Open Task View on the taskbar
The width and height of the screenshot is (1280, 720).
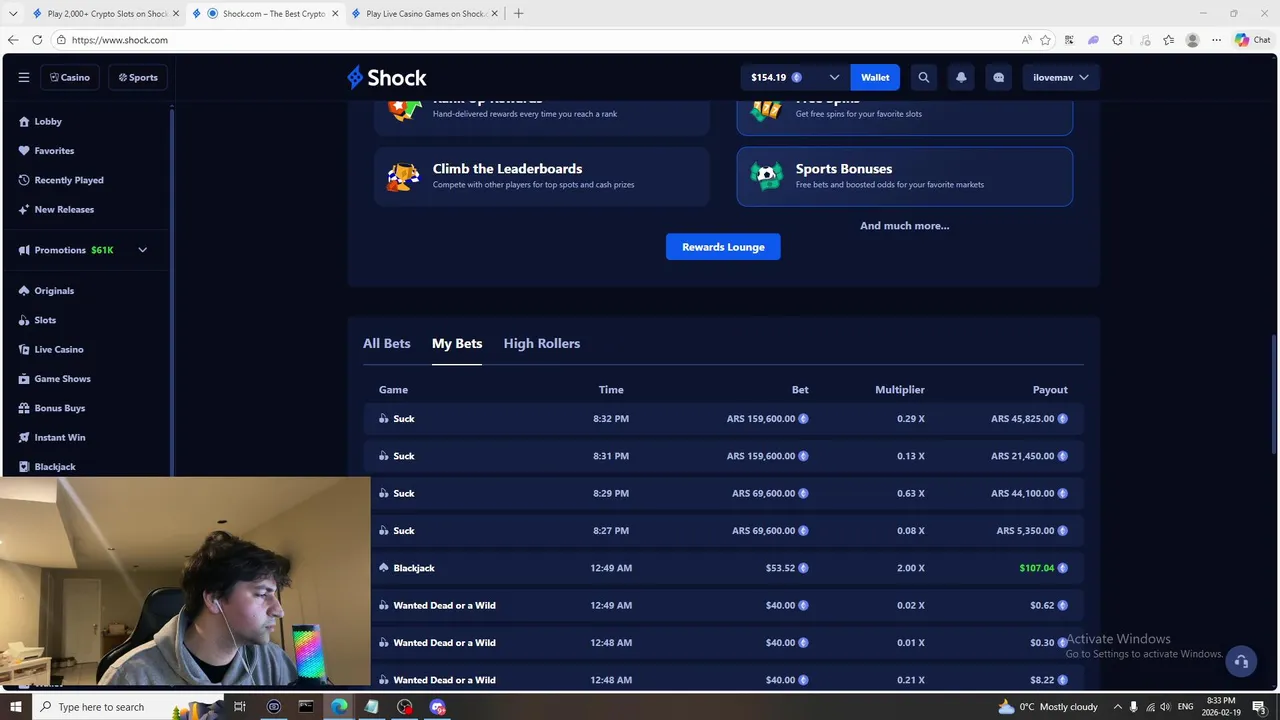pyautogui.click(x=240, y=707)
